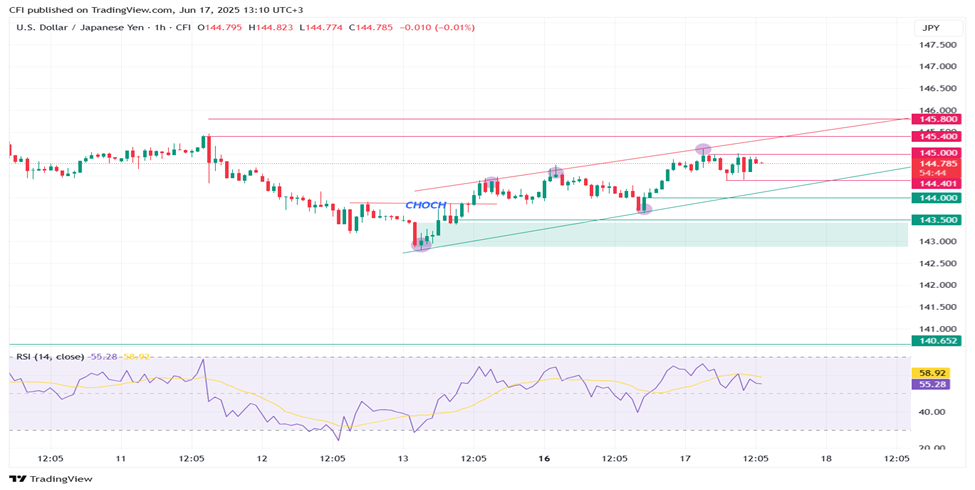Image resolution: width=975 pixels, height=490 pixels.
Task: Select the U.S. Dollar / Japanese Yen symbol title
Action: 80,27
